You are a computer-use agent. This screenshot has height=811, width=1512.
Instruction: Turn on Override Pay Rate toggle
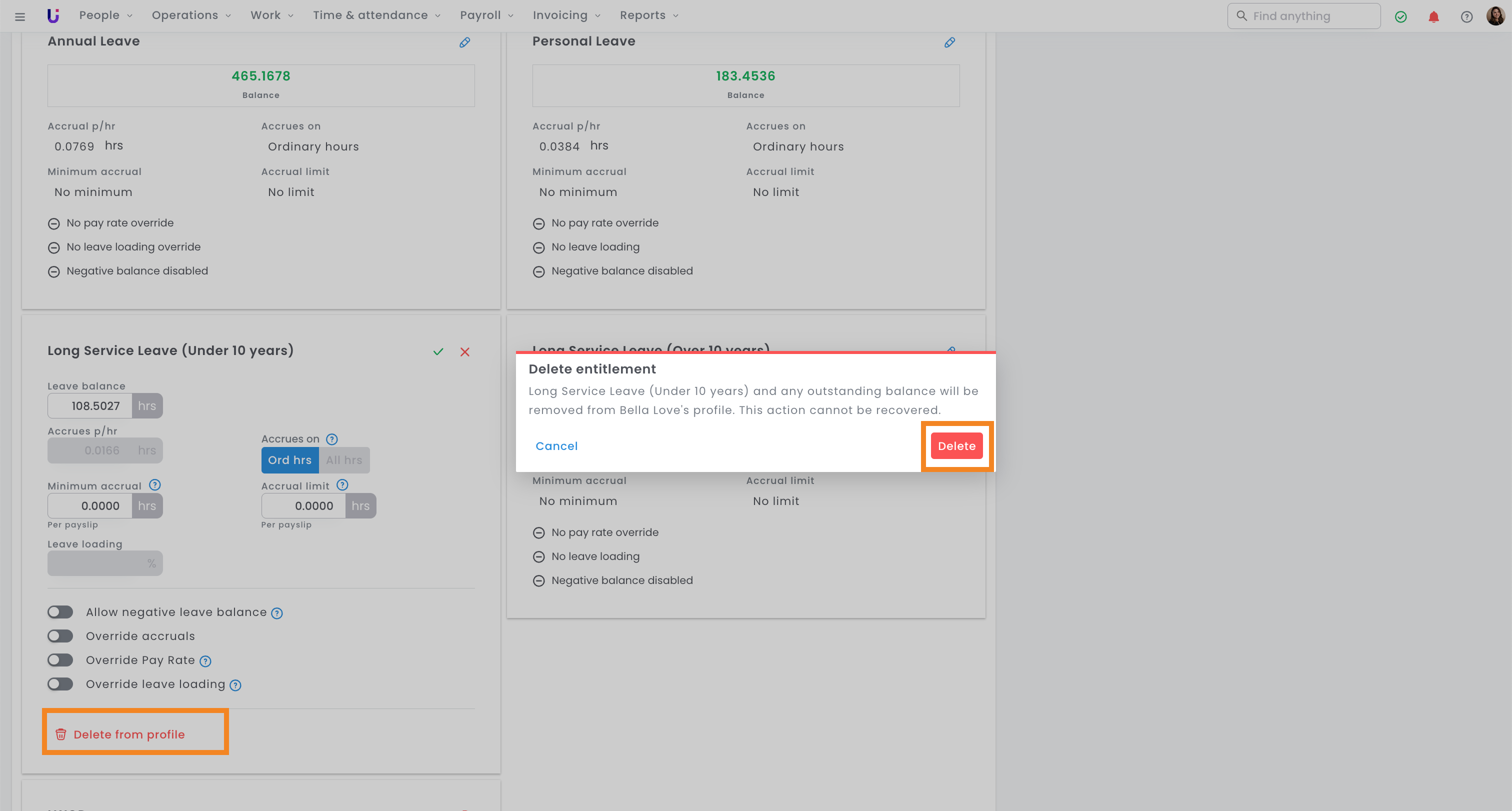click(60, 660)
